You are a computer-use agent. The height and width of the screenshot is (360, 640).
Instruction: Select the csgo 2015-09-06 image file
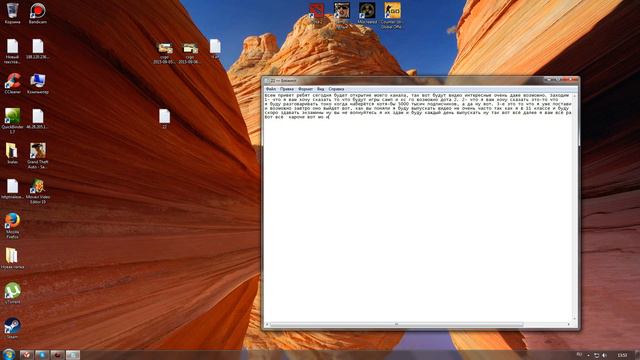(190, 53)
